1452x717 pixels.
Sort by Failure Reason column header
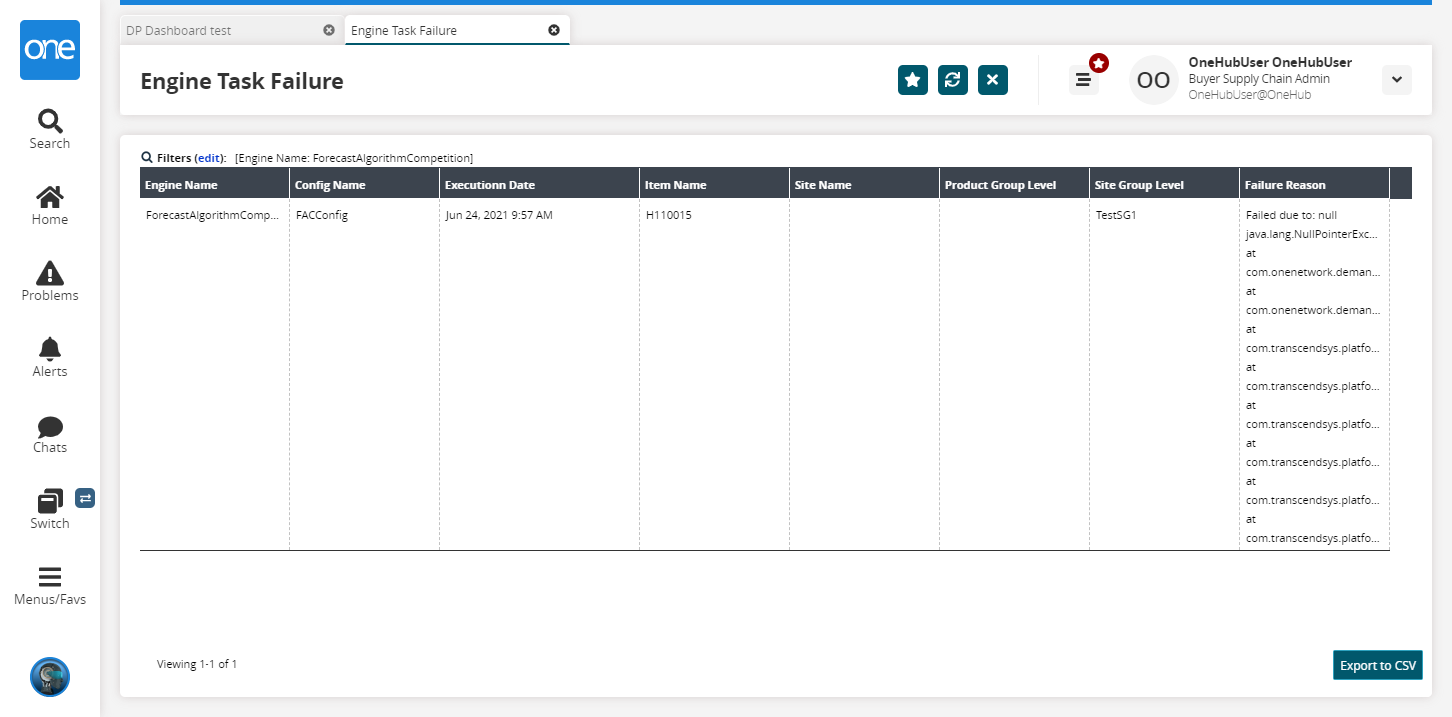(1285, 185)
